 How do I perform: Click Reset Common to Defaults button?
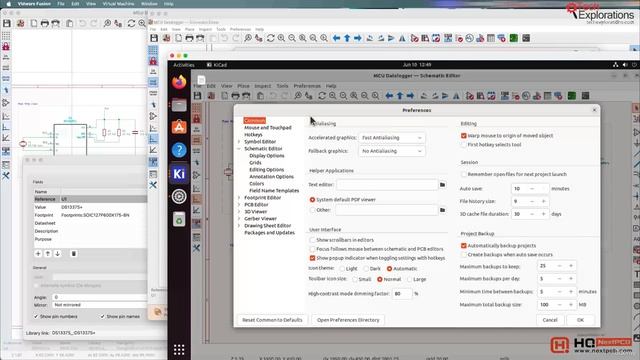(x=272, y=320)
